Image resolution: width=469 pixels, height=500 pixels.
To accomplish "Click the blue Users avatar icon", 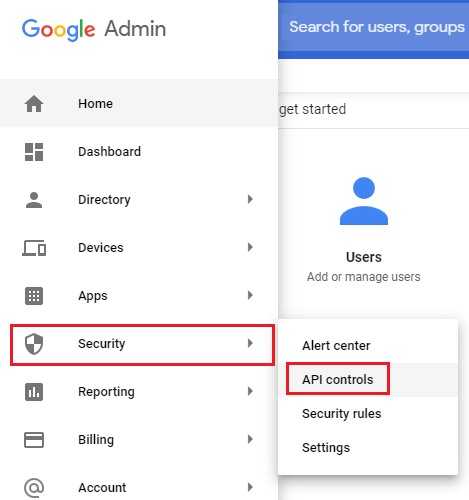I will (x=364, y=201).
